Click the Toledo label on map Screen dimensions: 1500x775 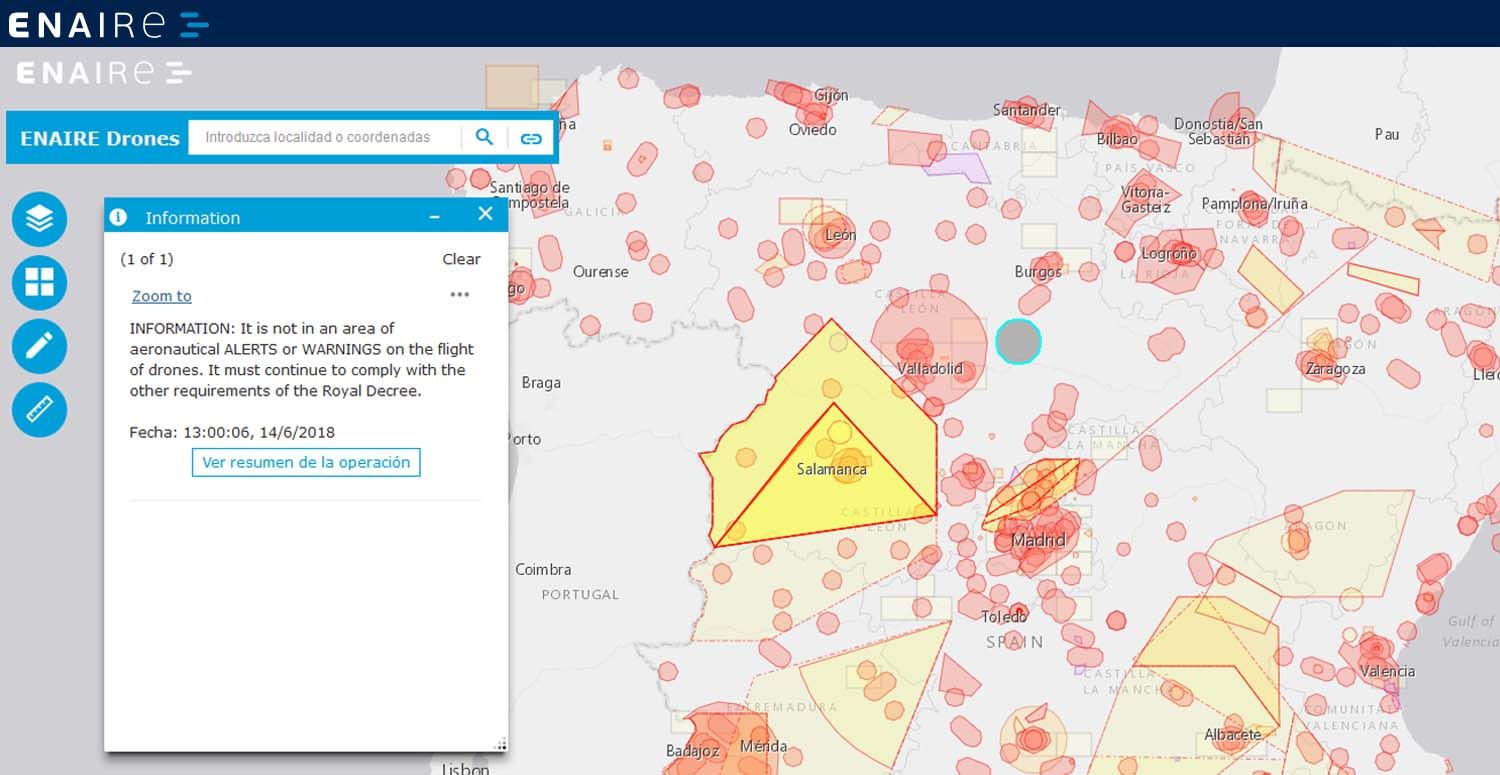[x=1003, y=616]
